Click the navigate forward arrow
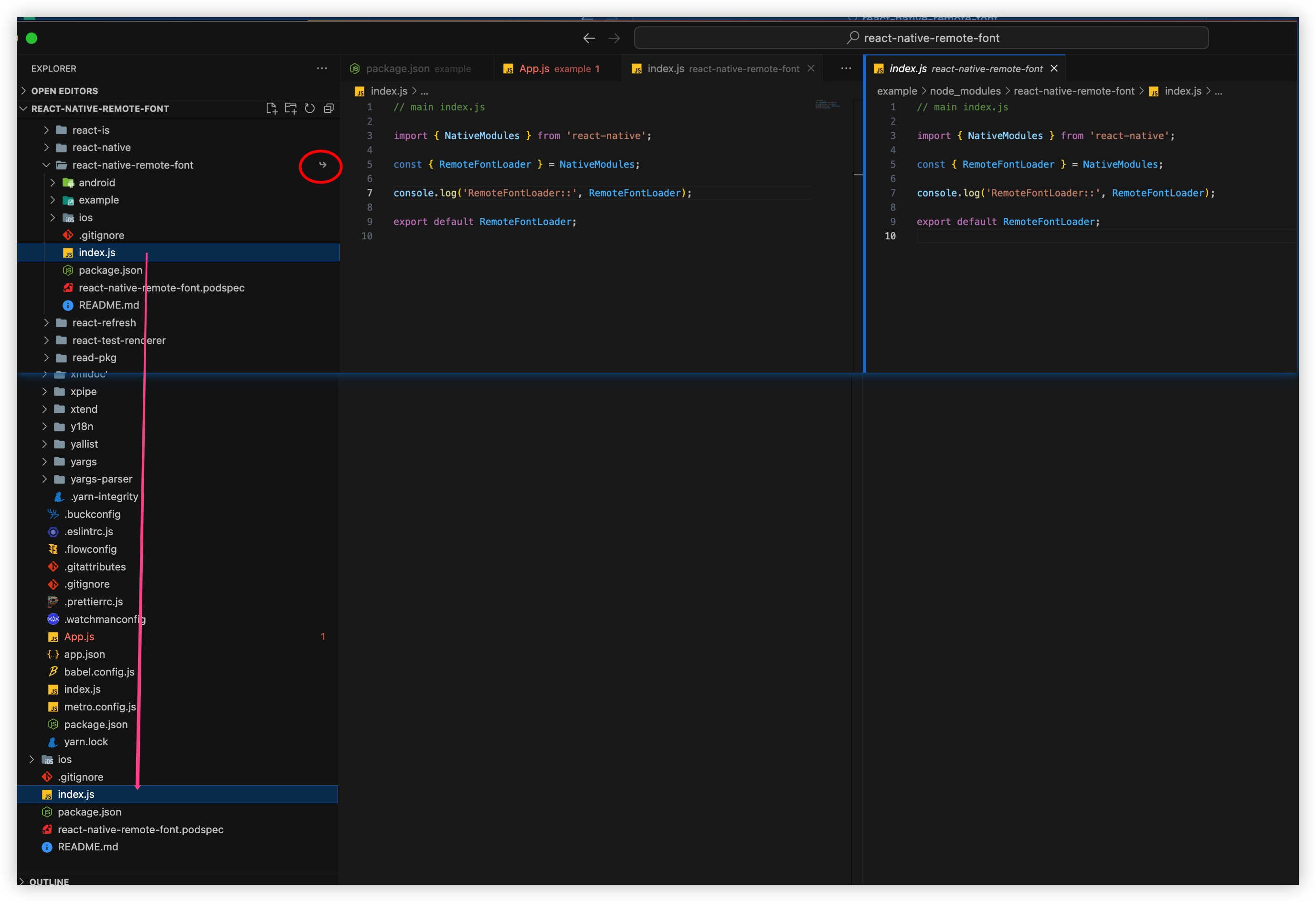Viewport: 1316px width, 902px height. coord(615,38)
